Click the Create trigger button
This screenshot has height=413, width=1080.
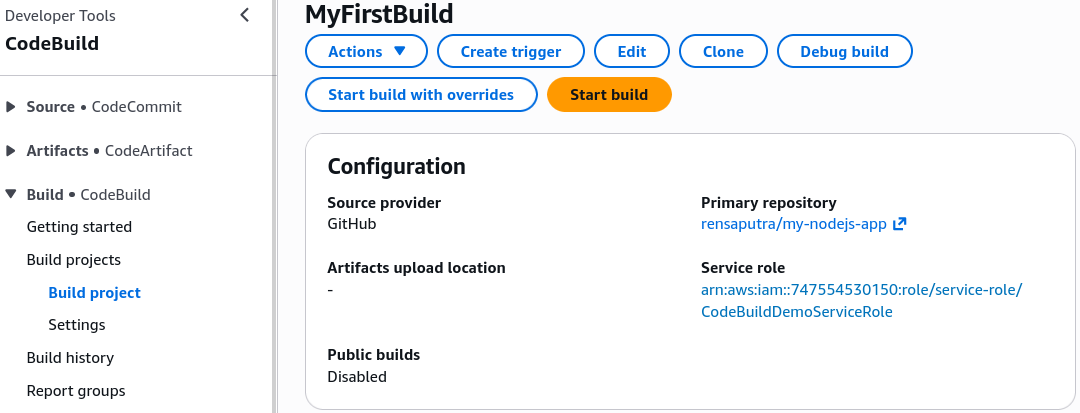point(511,52)
